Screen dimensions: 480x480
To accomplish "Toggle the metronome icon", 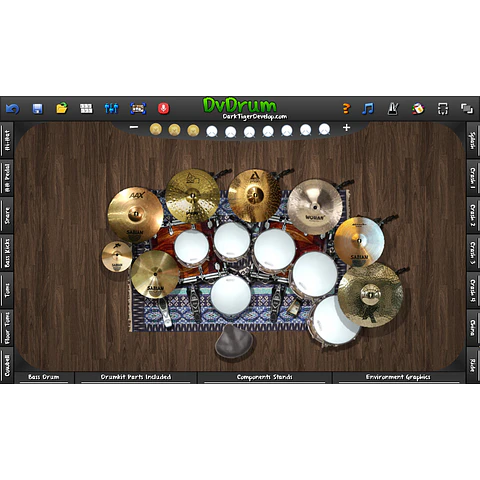I will point(393,109).
